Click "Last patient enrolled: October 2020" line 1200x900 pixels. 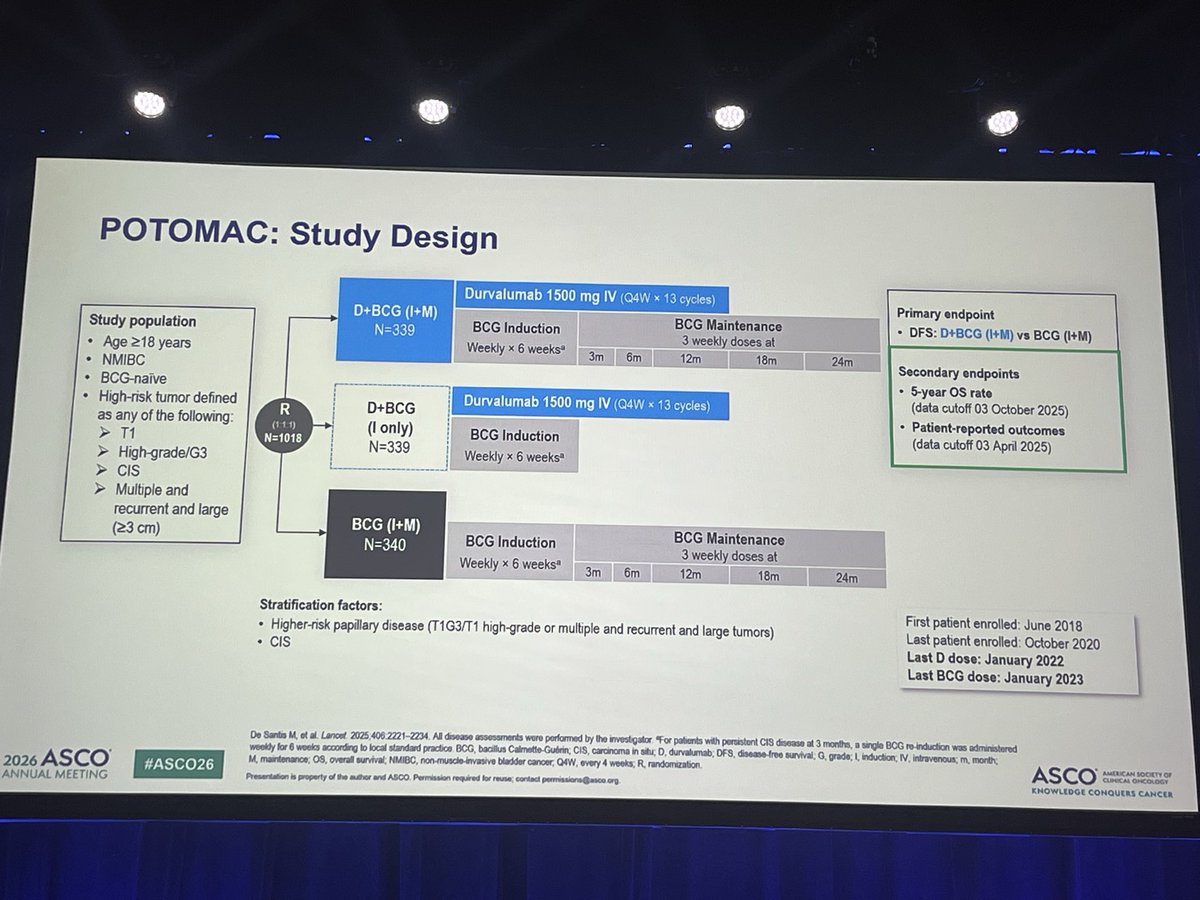(1004, 642)
